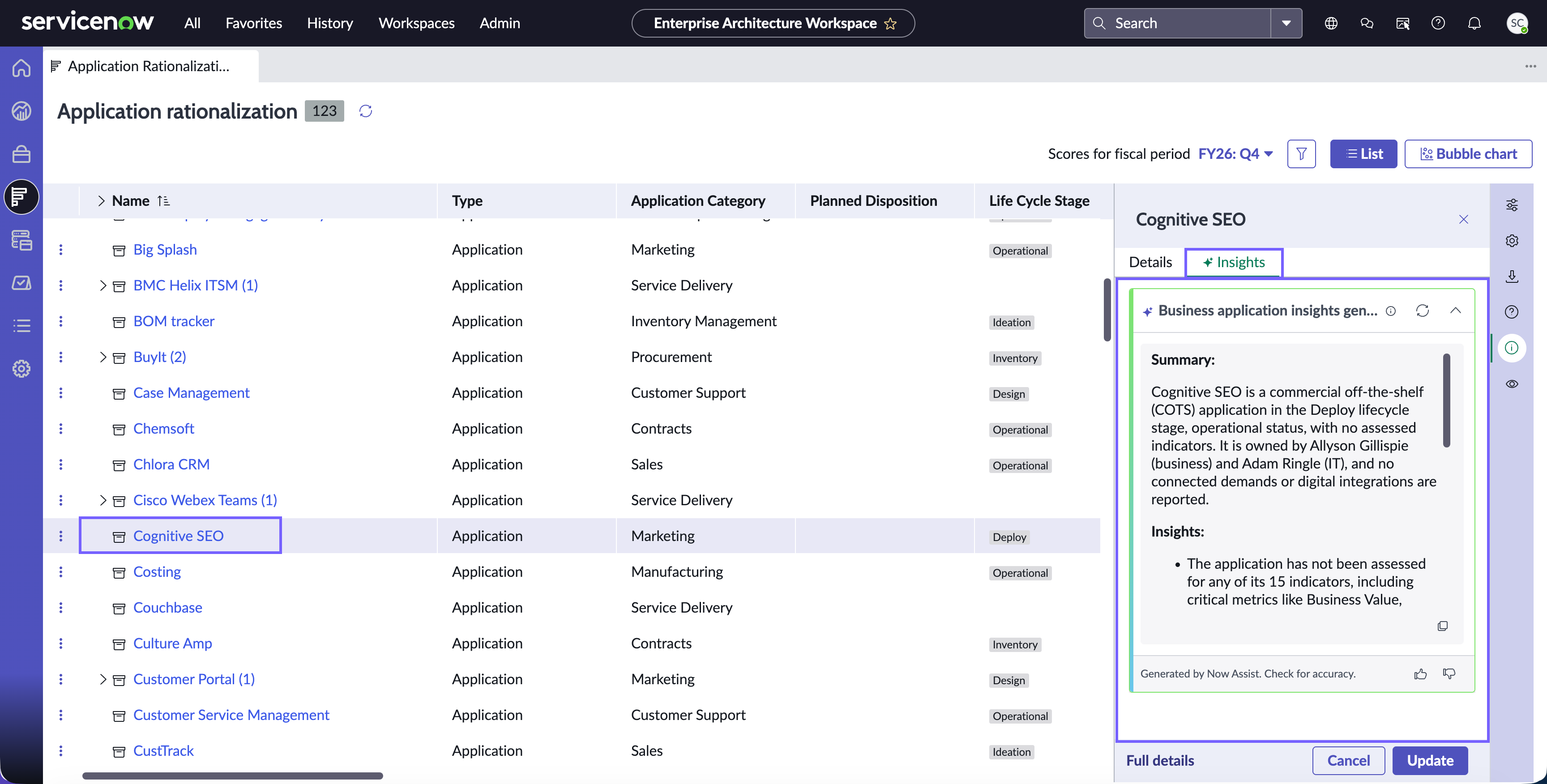Switch to Bubble chart view
This screenshot has width=1547, height=784.
(x=1468, y=154)
